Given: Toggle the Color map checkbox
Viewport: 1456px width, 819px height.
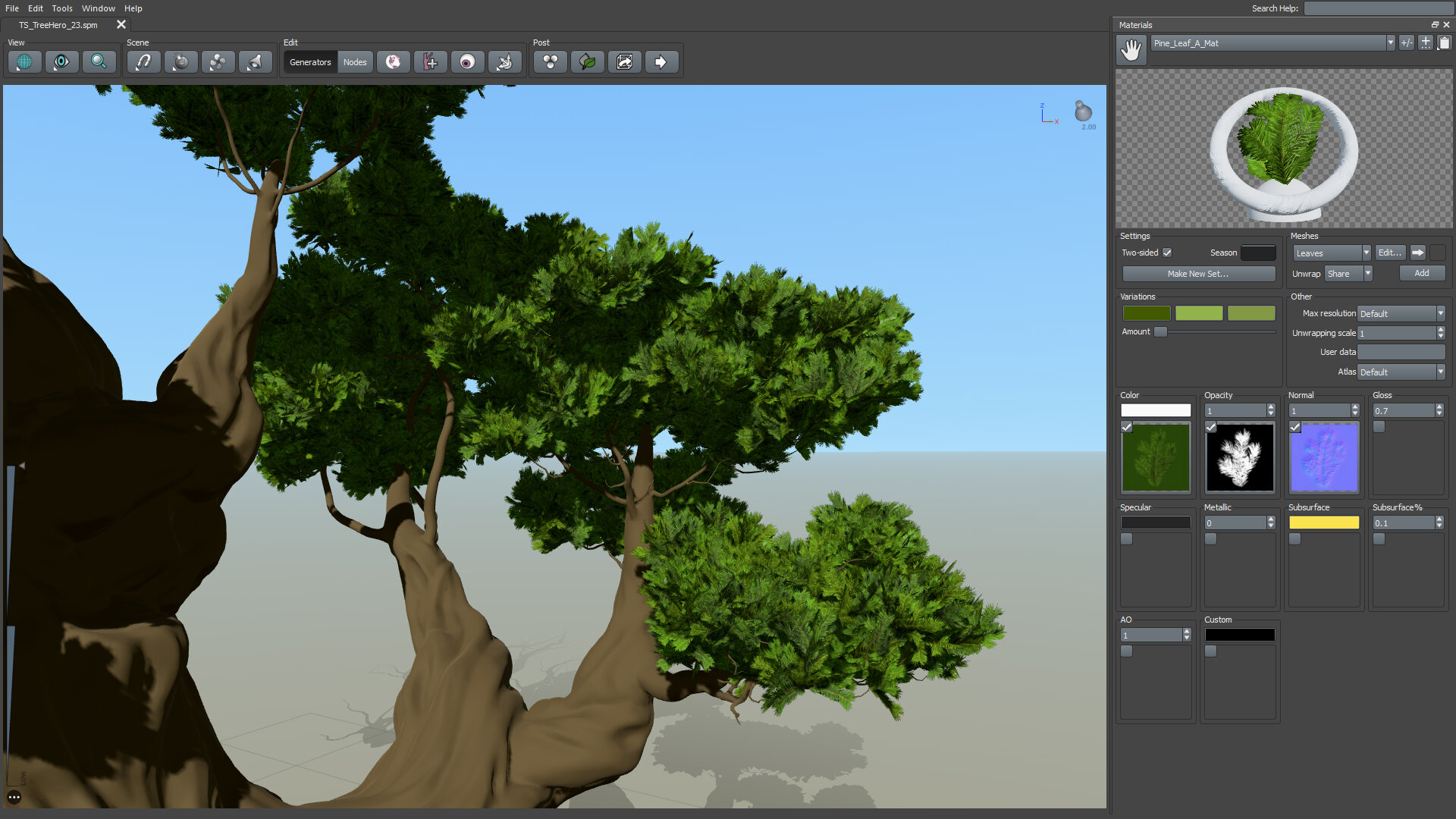Looking at the screenshot, I should point(1126,427).
